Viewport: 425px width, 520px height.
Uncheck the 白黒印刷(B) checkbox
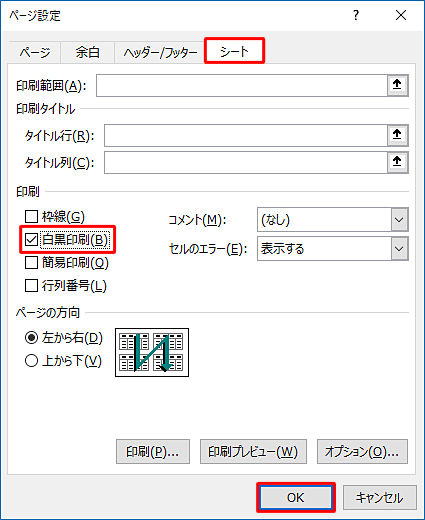(x=31, y=240)
